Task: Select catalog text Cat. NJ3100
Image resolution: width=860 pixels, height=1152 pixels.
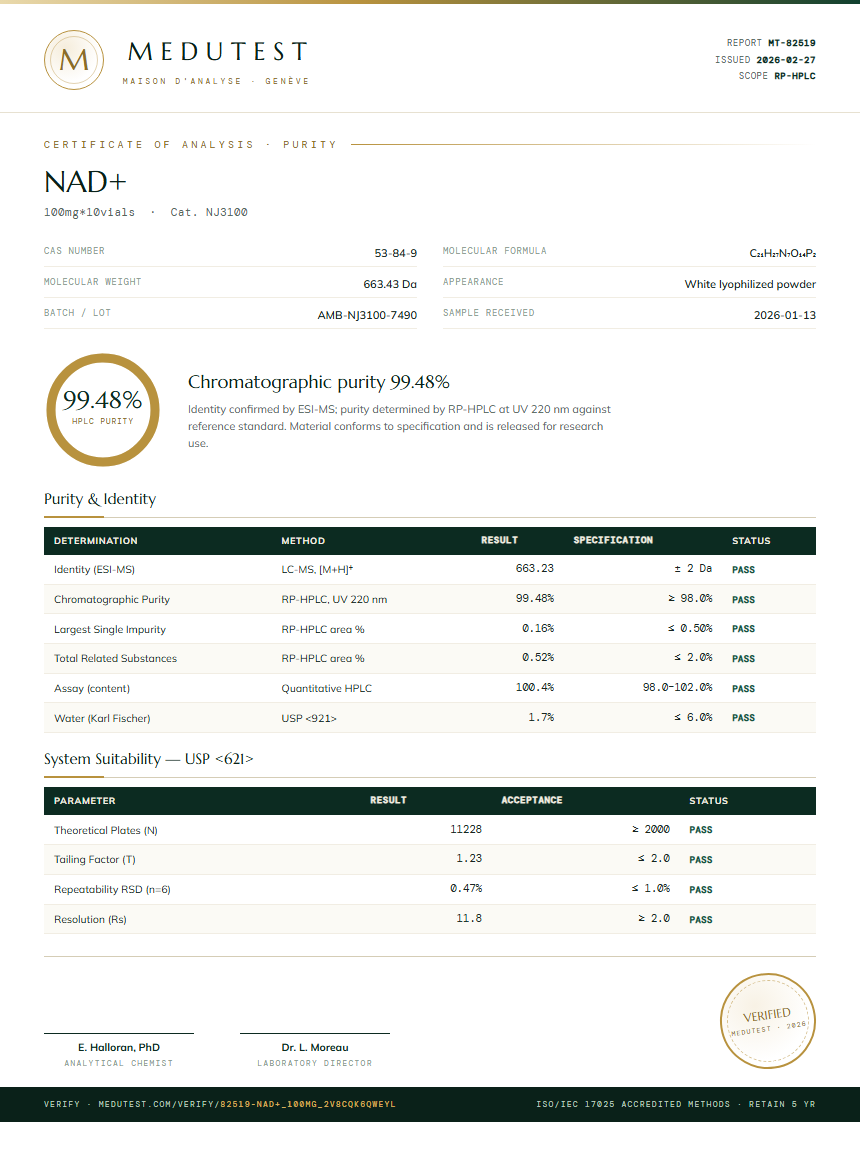Action: click(209, 212)
